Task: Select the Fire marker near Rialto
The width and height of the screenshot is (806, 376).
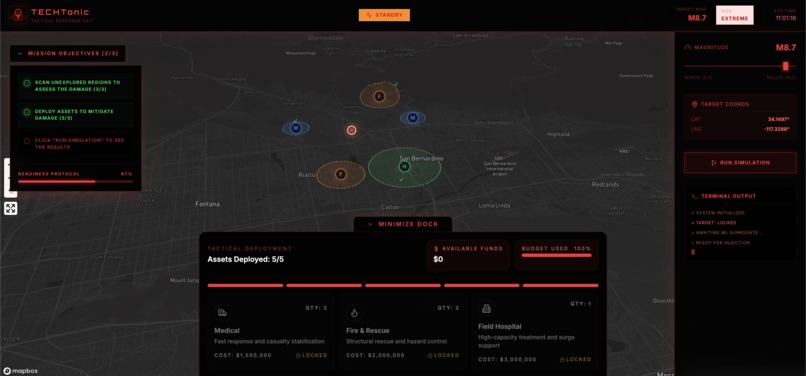Action: pos(340,174)
